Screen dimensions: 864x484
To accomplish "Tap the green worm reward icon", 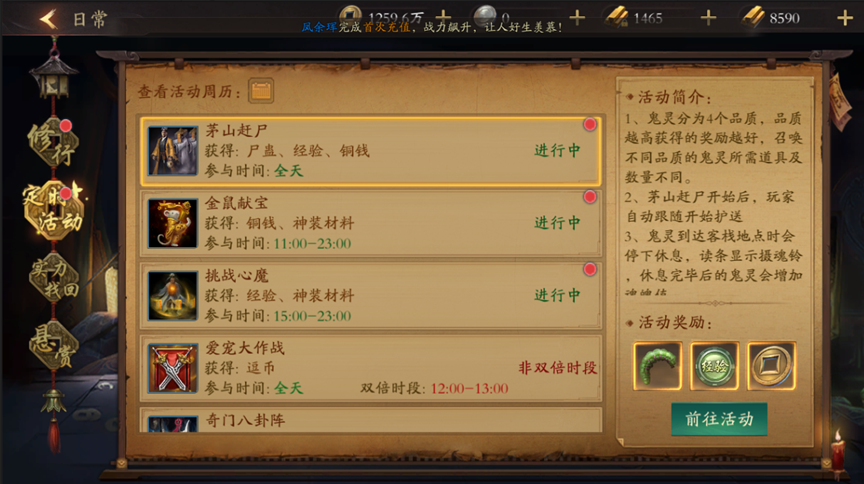I will 657,366.
